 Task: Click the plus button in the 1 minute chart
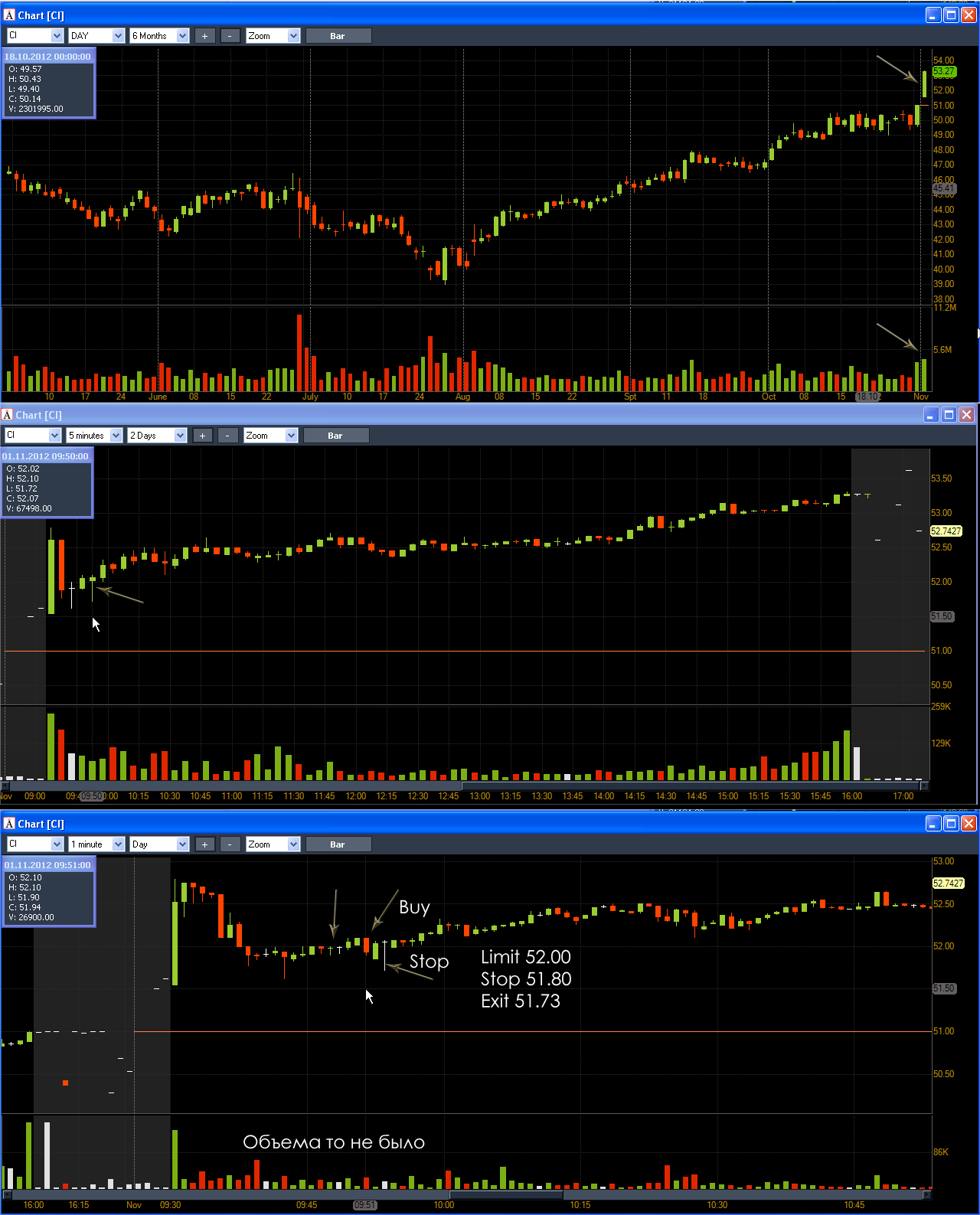[x=204, y=844]
